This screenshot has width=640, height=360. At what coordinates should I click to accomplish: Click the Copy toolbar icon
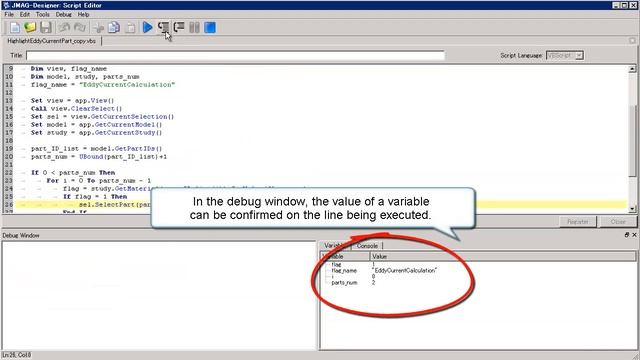pyautogui.click(x=114, y=28)
